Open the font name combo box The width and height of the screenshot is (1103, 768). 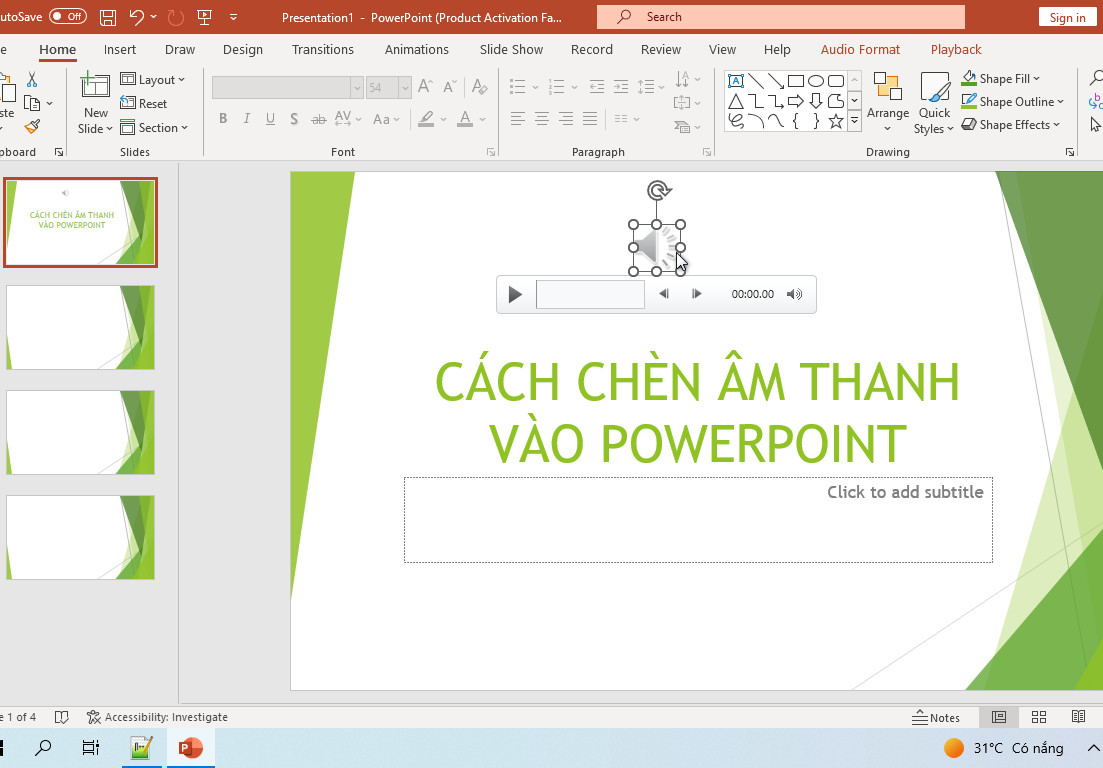pos(287,87)
